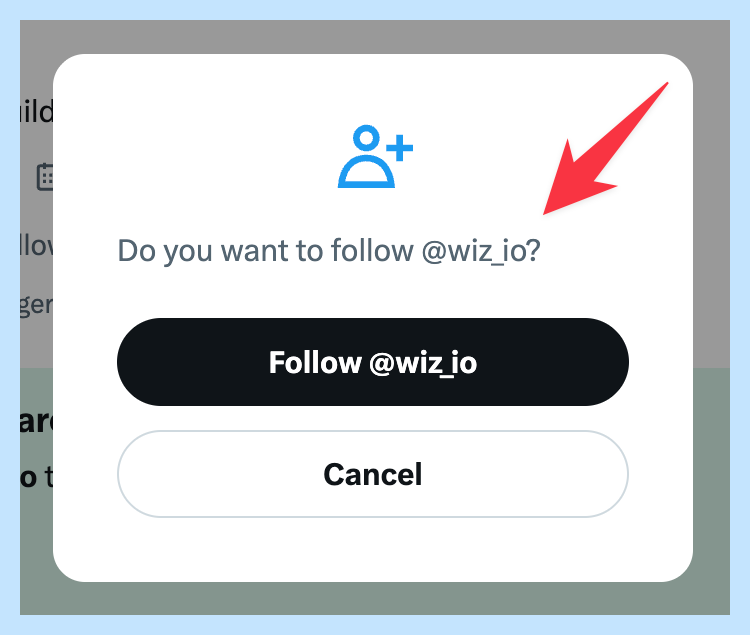Click the partially hidden "llow" text at left

36,246
